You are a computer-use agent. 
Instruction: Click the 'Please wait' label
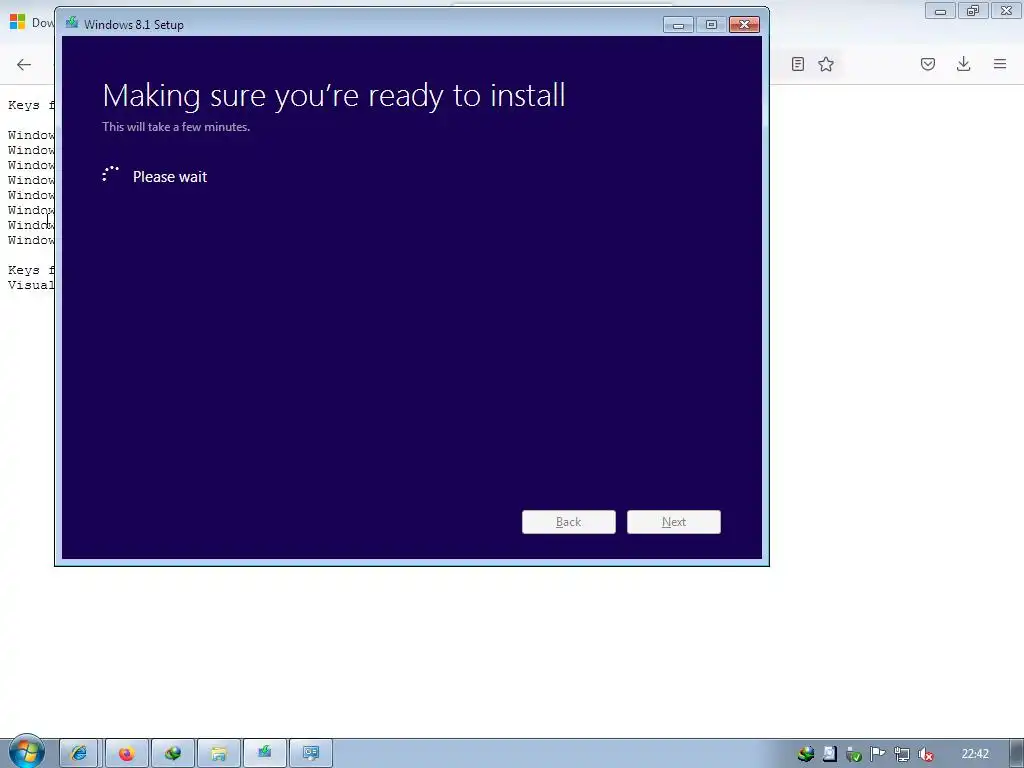[x=170, y=177]
